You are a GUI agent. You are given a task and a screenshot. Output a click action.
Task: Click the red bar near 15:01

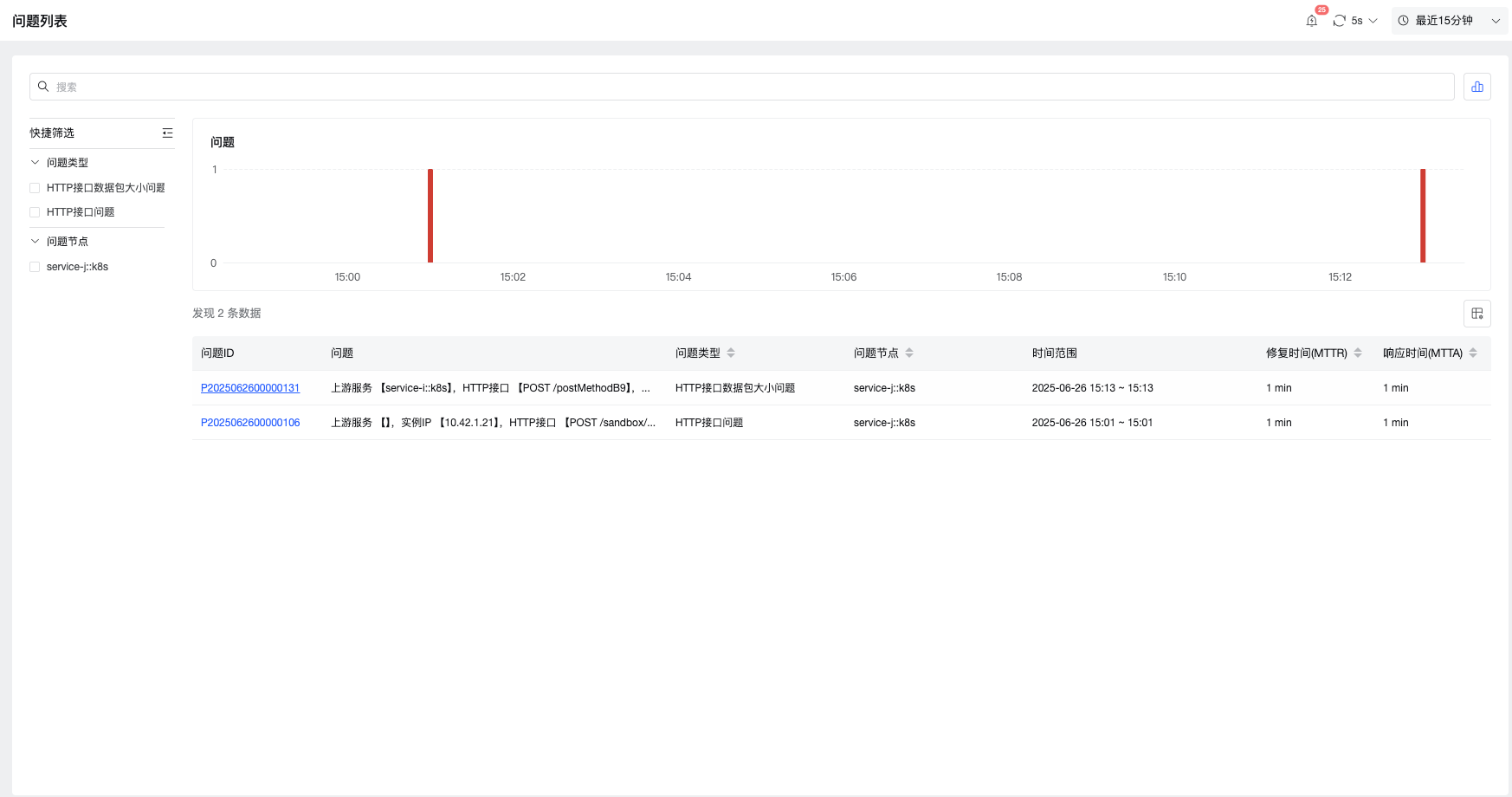pyautogui.click(x=430, y=217)
